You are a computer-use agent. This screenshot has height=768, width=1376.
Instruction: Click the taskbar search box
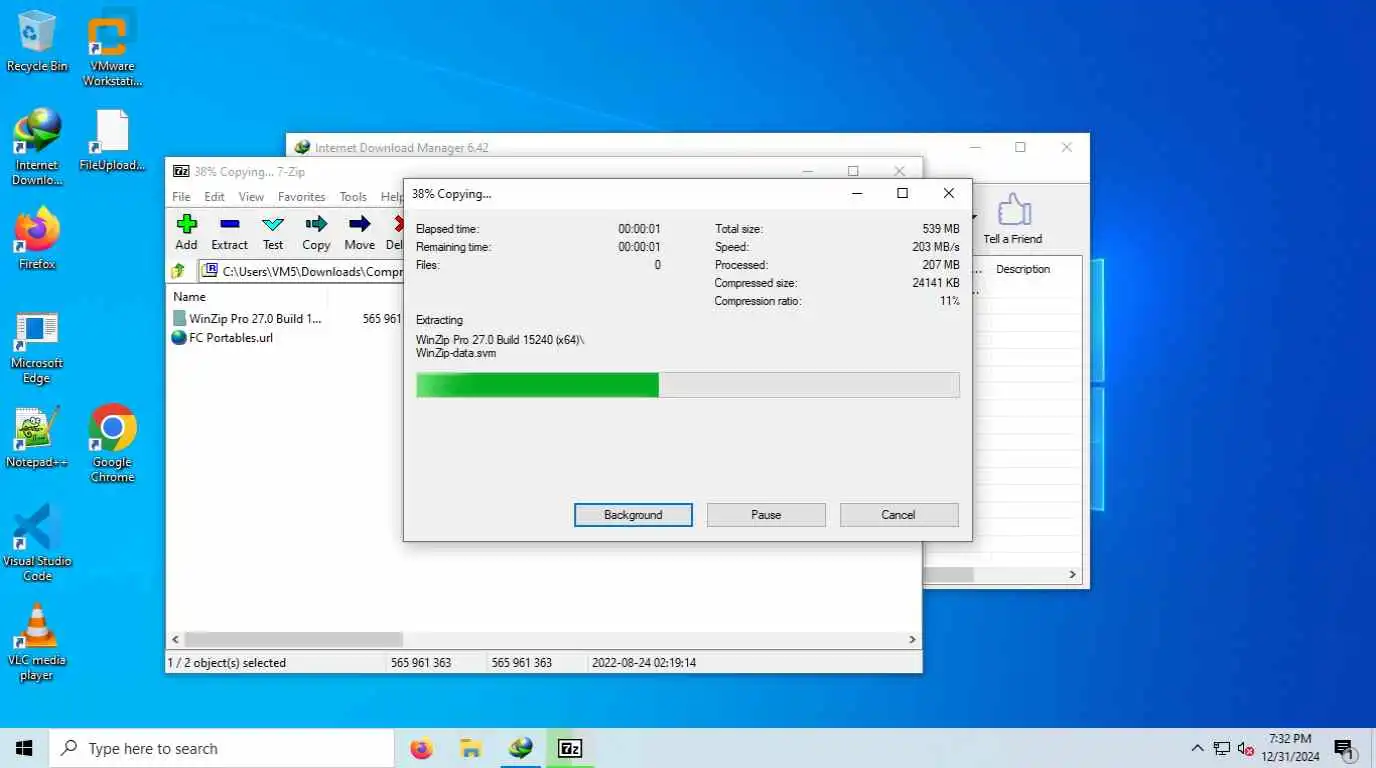click(x=222, y=748)
